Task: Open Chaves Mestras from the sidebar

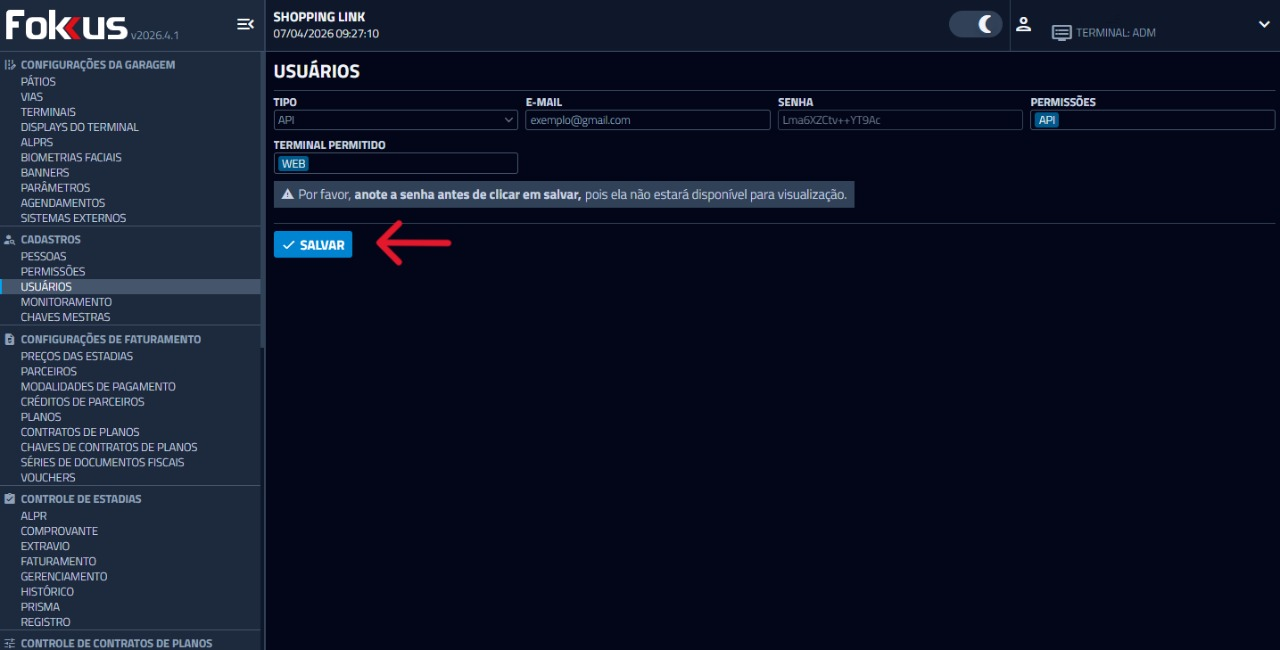Action: pyautogui.click(x=65, y=318)
